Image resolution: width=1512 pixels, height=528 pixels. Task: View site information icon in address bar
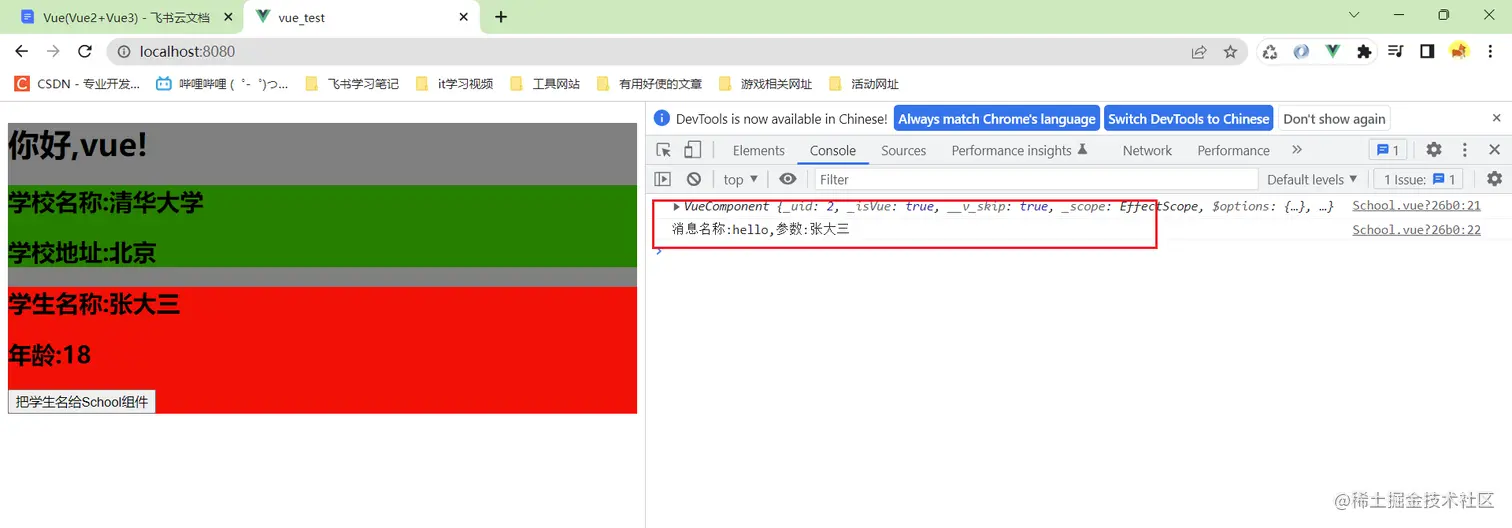click(124, 51)
